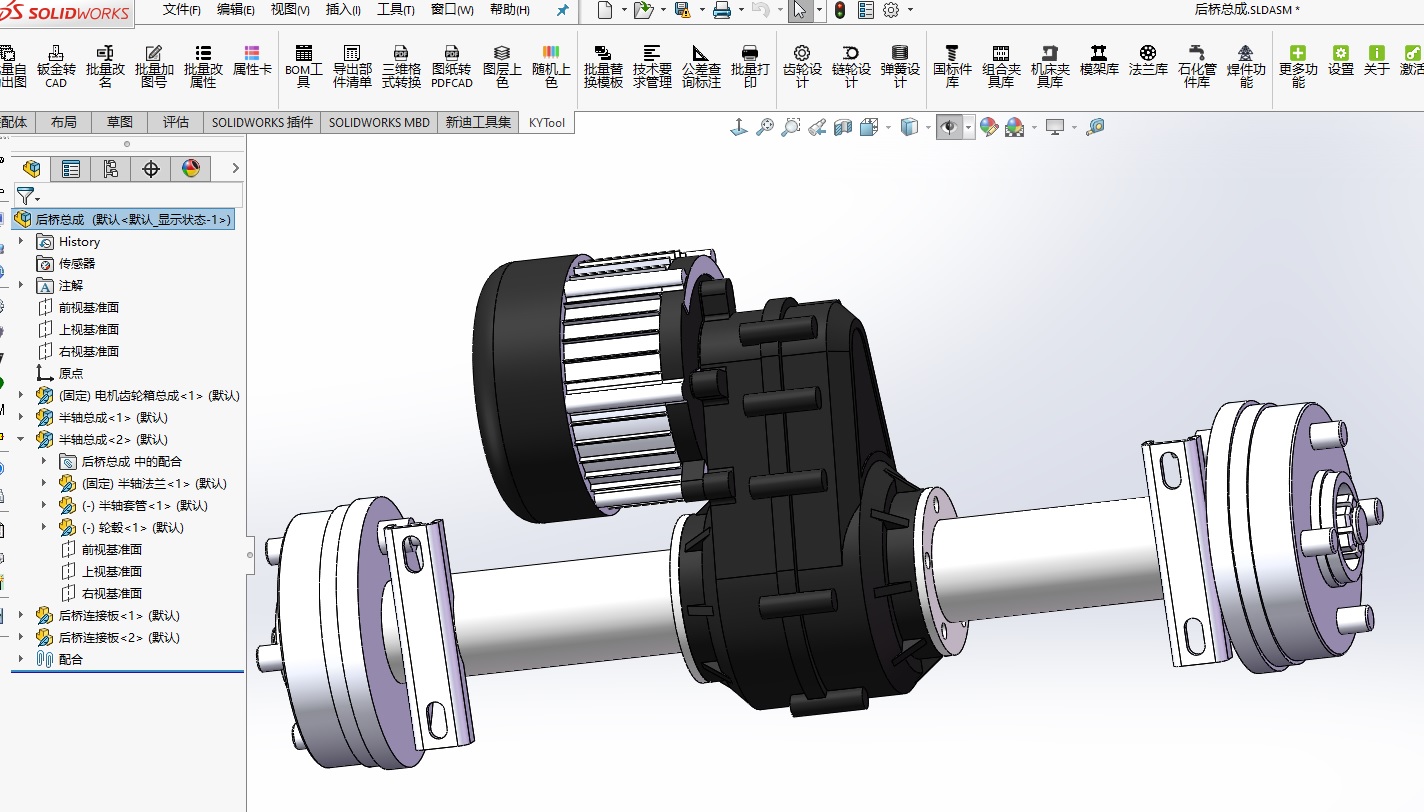This screenshot has height=812, width=1424.
Task: Click 导出部件清单 export parts list
Action: [352, 66]
